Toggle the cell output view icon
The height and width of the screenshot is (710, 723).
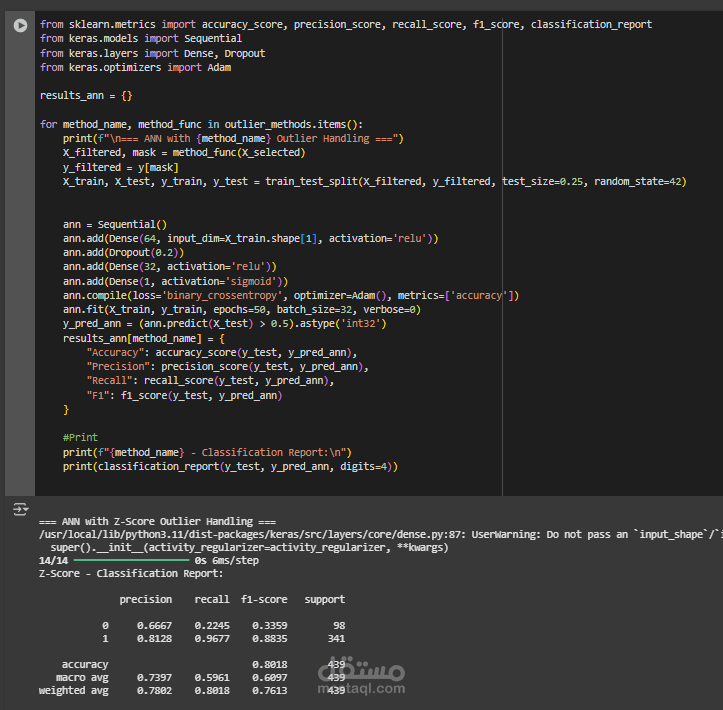click(20, 509)
